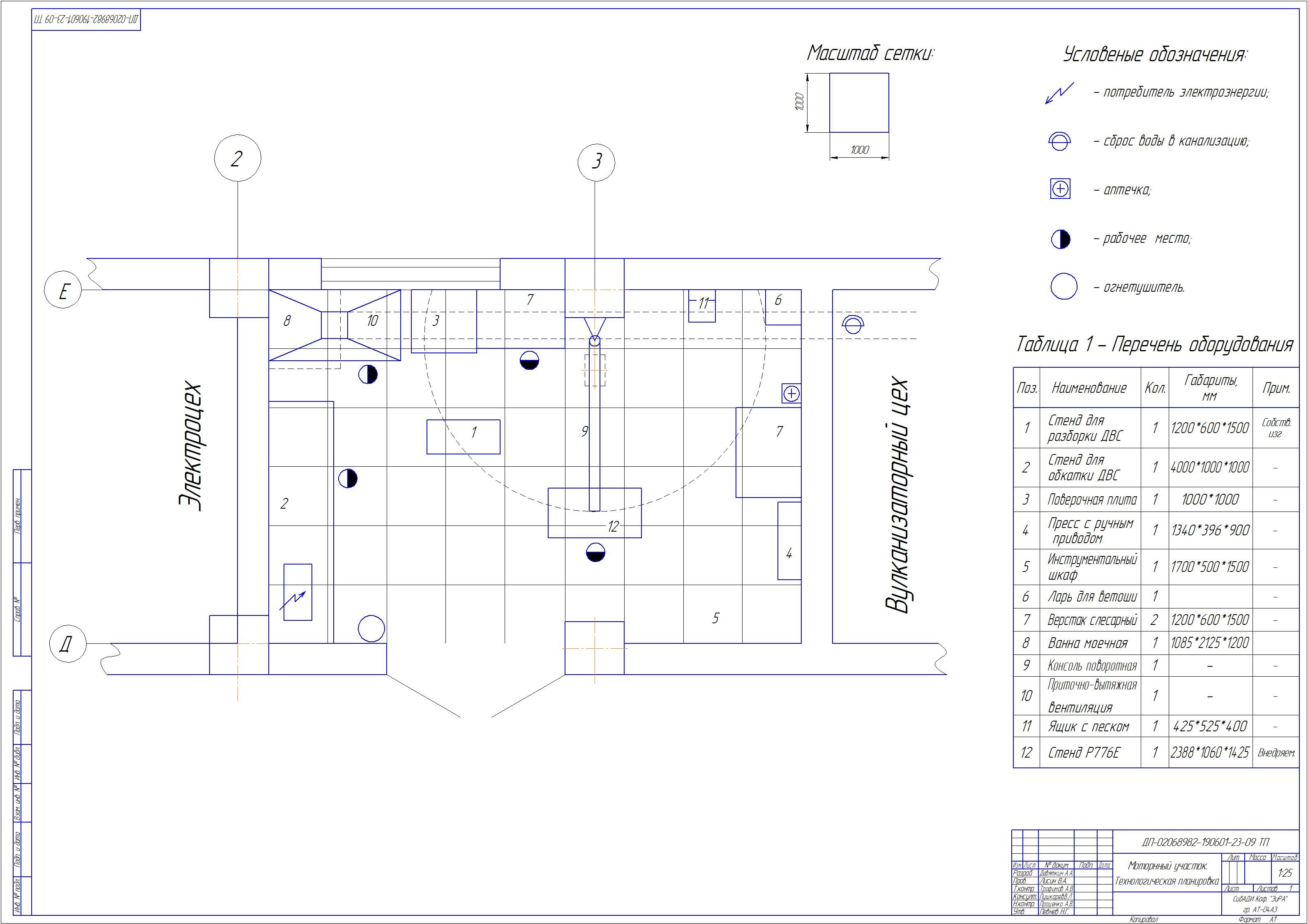Click the electricity consumer arrow symbol in legend
Image resolution: width=1308 pixels, height=924 pixels.
pyautogui.click(x=1059, y=93)
